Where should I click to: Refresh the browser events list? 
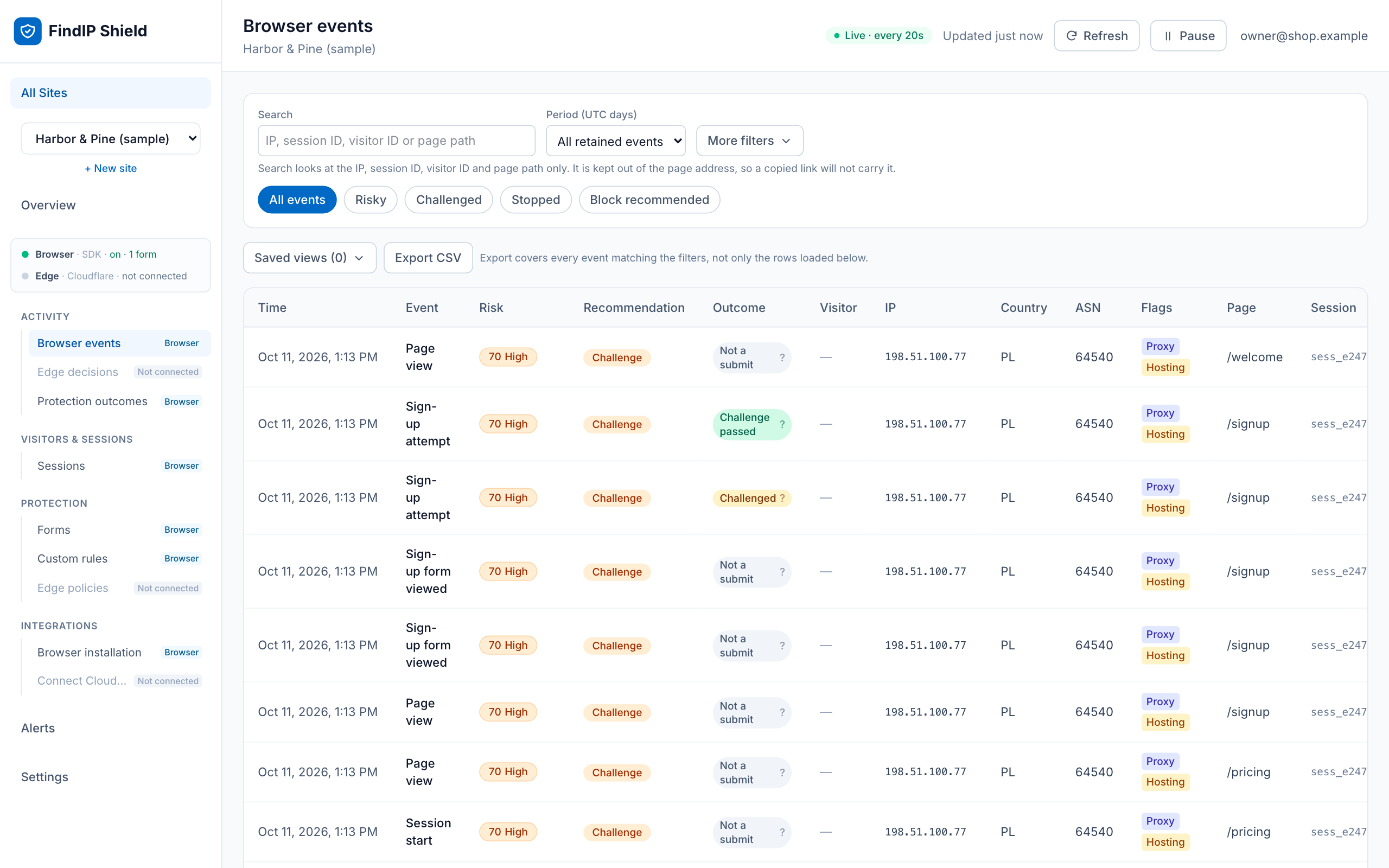(1096, 36)
